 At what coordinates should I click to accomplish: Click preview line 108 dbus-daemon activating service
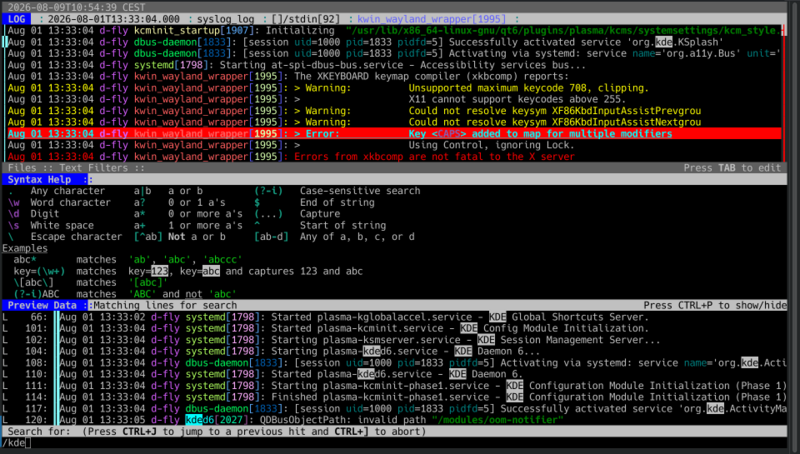pos(394,363)
